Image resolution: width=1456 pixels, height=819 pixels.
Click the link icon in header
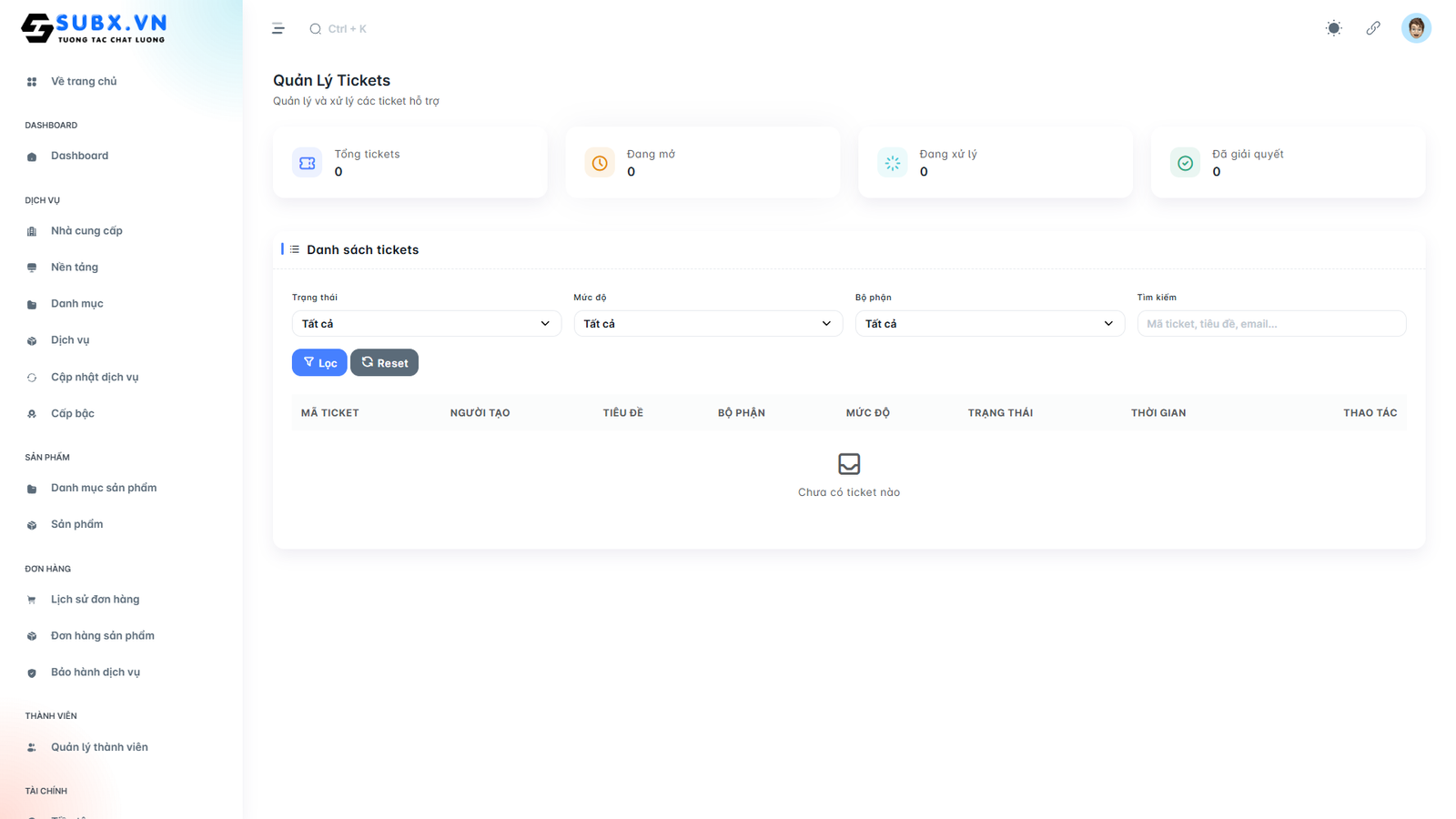pos(1373,28)
